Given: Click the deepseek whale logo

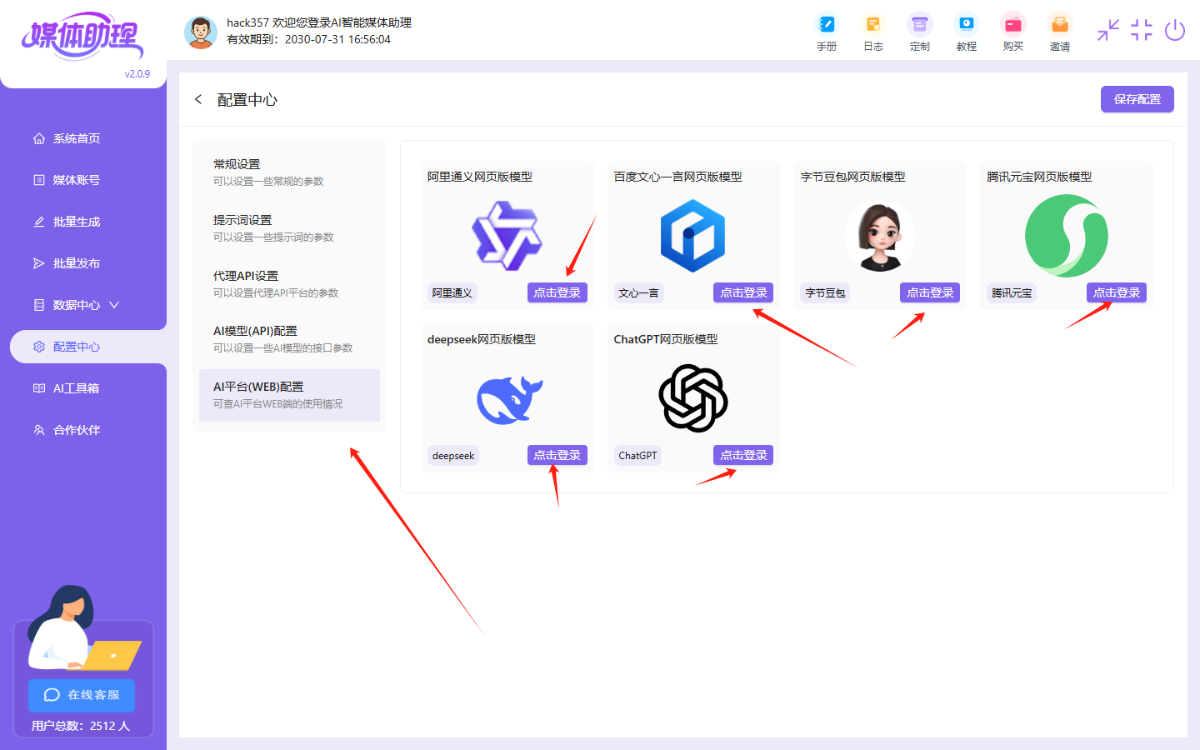Looking at the screenshot, I should pos(509,399).
